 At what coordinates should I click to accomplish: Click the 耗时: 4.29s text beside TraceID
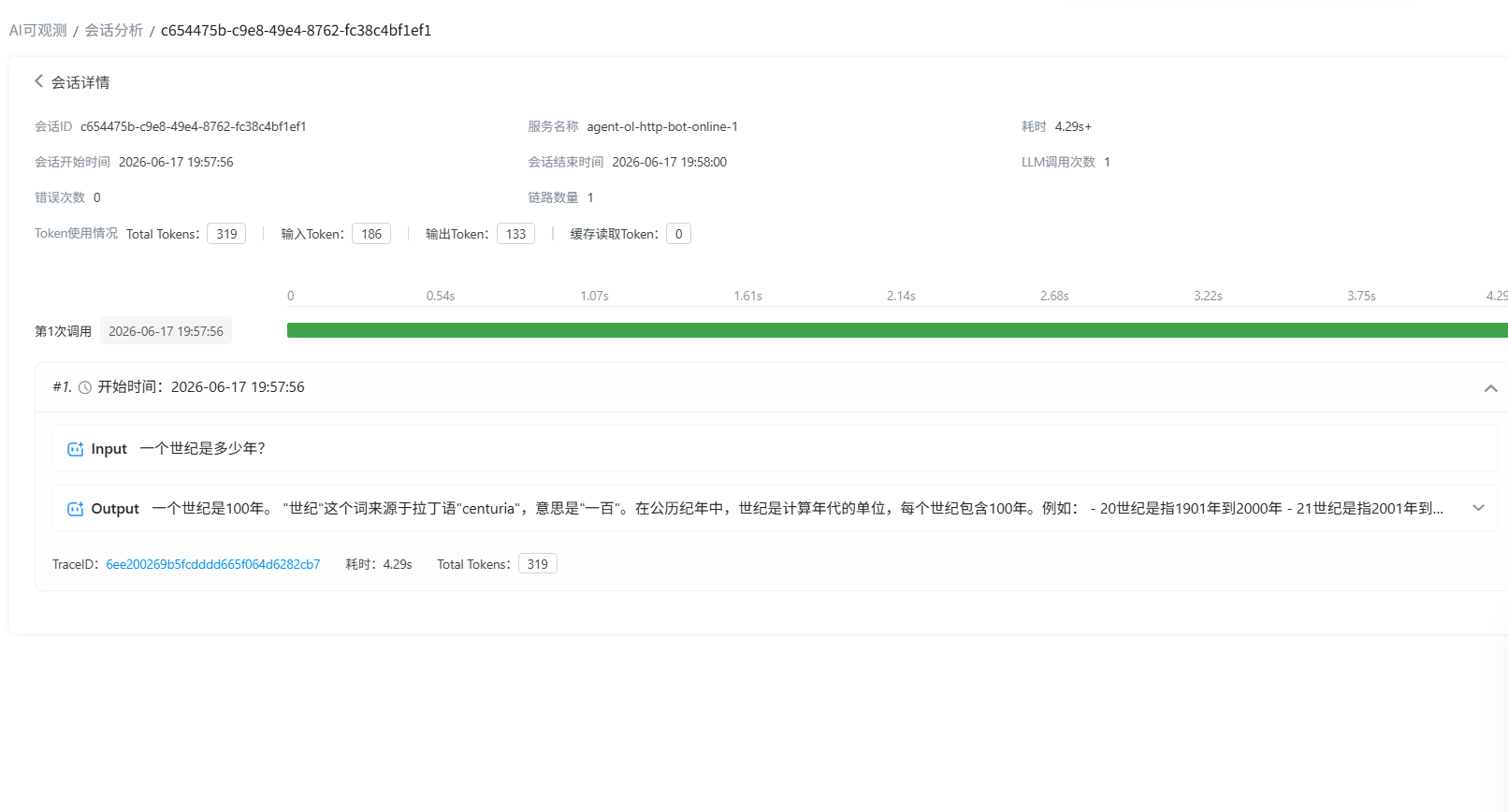click(x=379, y=564)
